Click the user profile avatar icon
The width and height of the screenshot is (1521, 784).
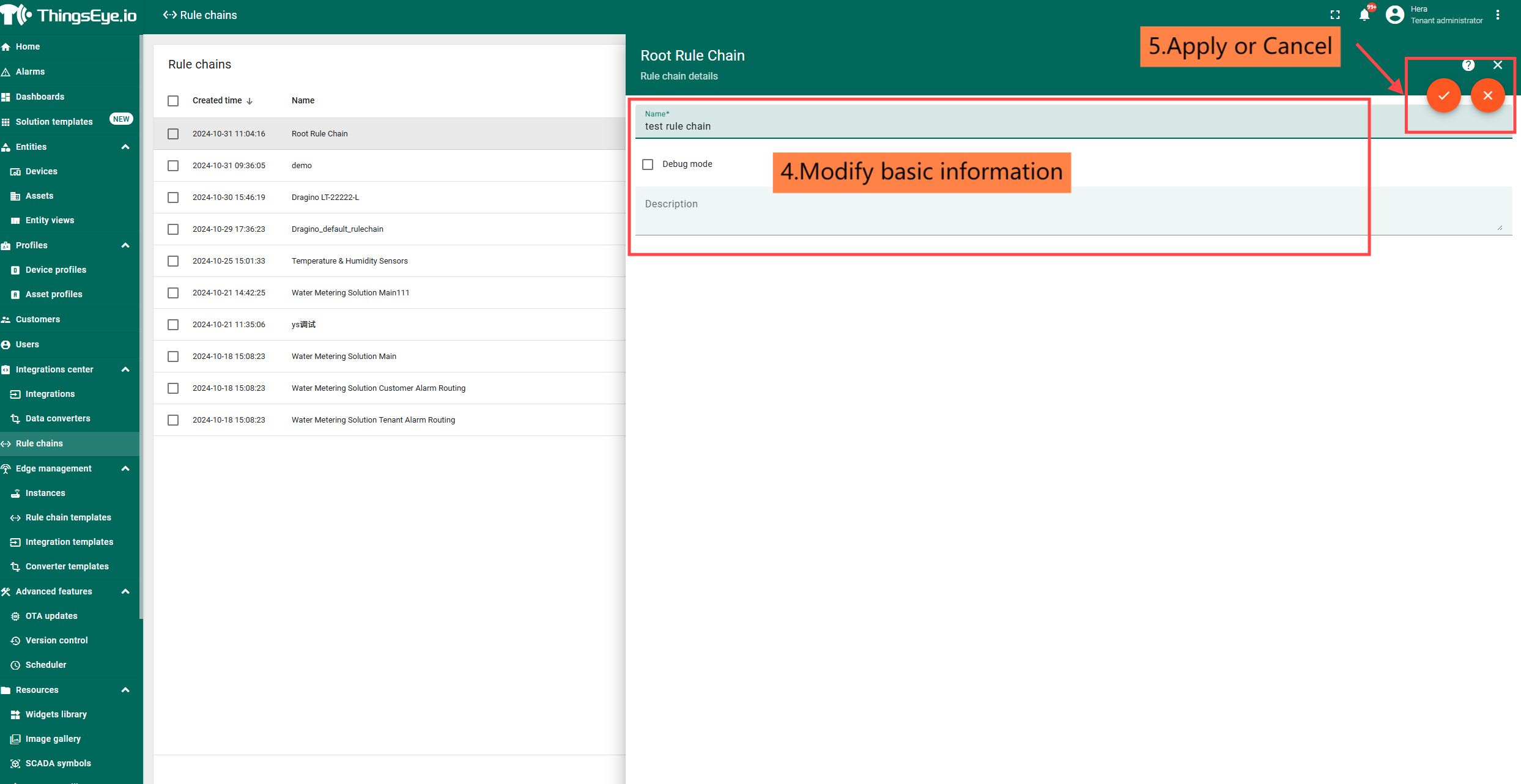coord(1394,15)
